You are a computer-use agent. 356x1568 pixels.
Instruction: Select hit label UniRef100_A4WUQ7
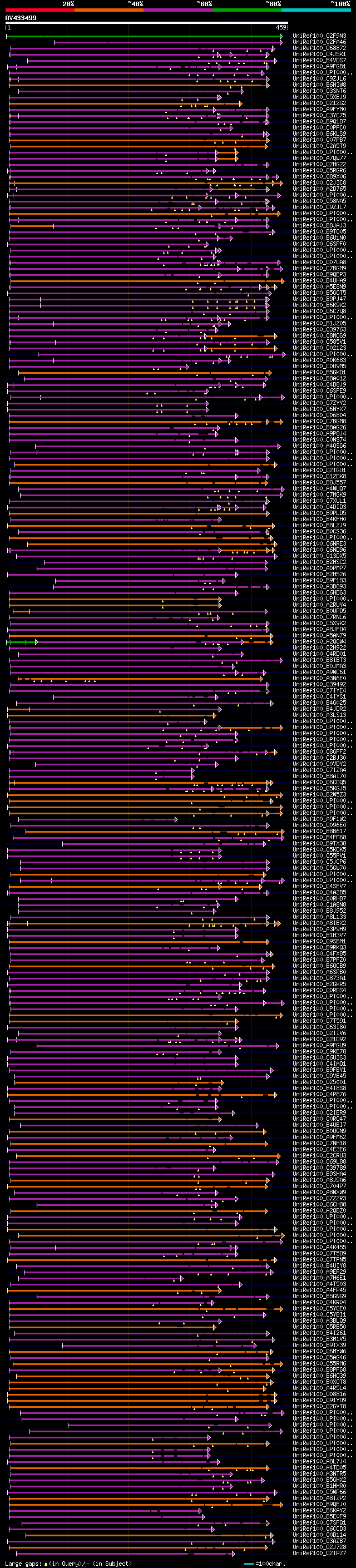pyautogui.click(x=319, y=489)
